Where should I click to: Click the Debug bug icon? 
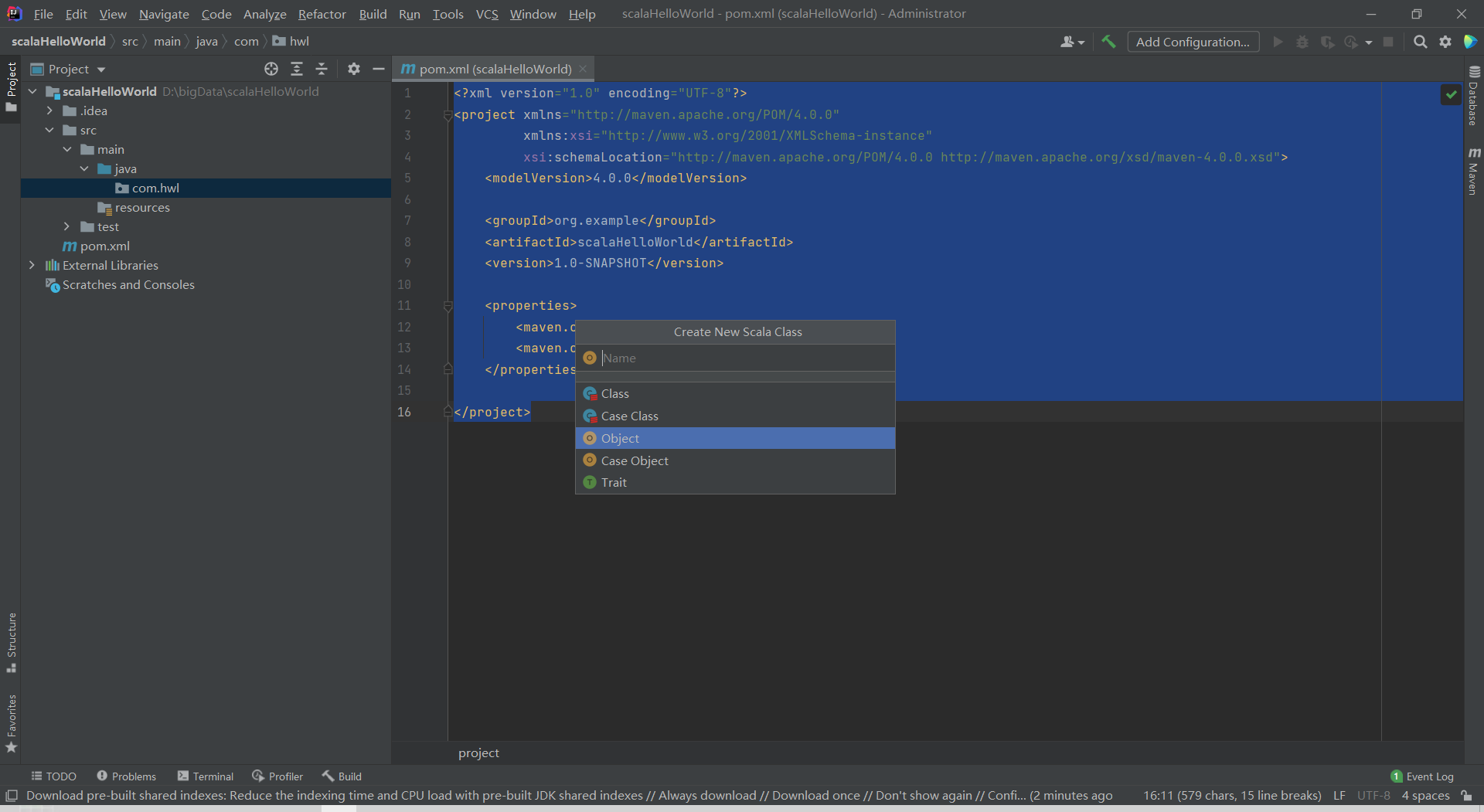1302,42
